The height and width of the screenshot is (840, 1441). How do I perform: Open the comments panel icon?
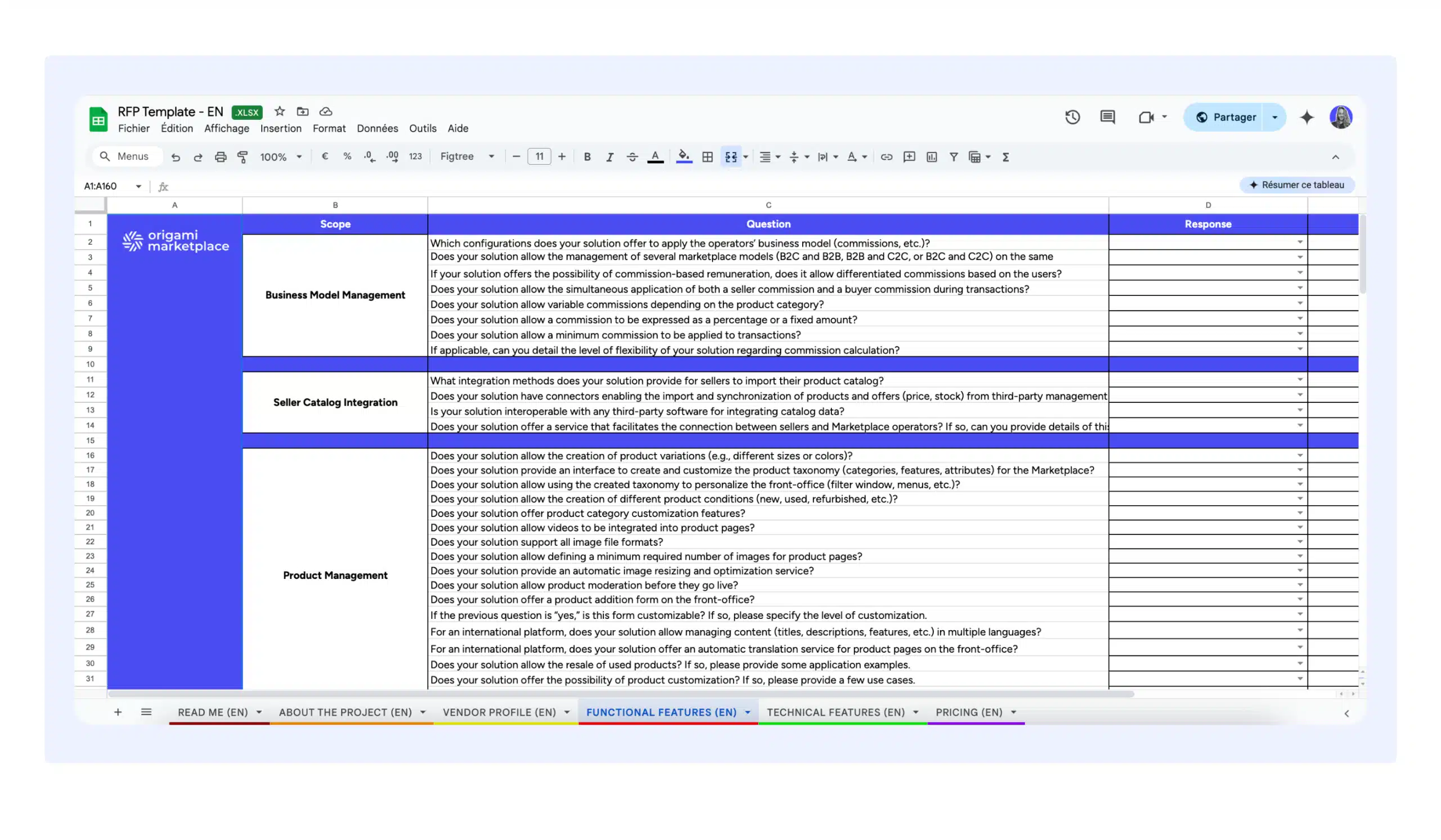tap(1108, 117)
